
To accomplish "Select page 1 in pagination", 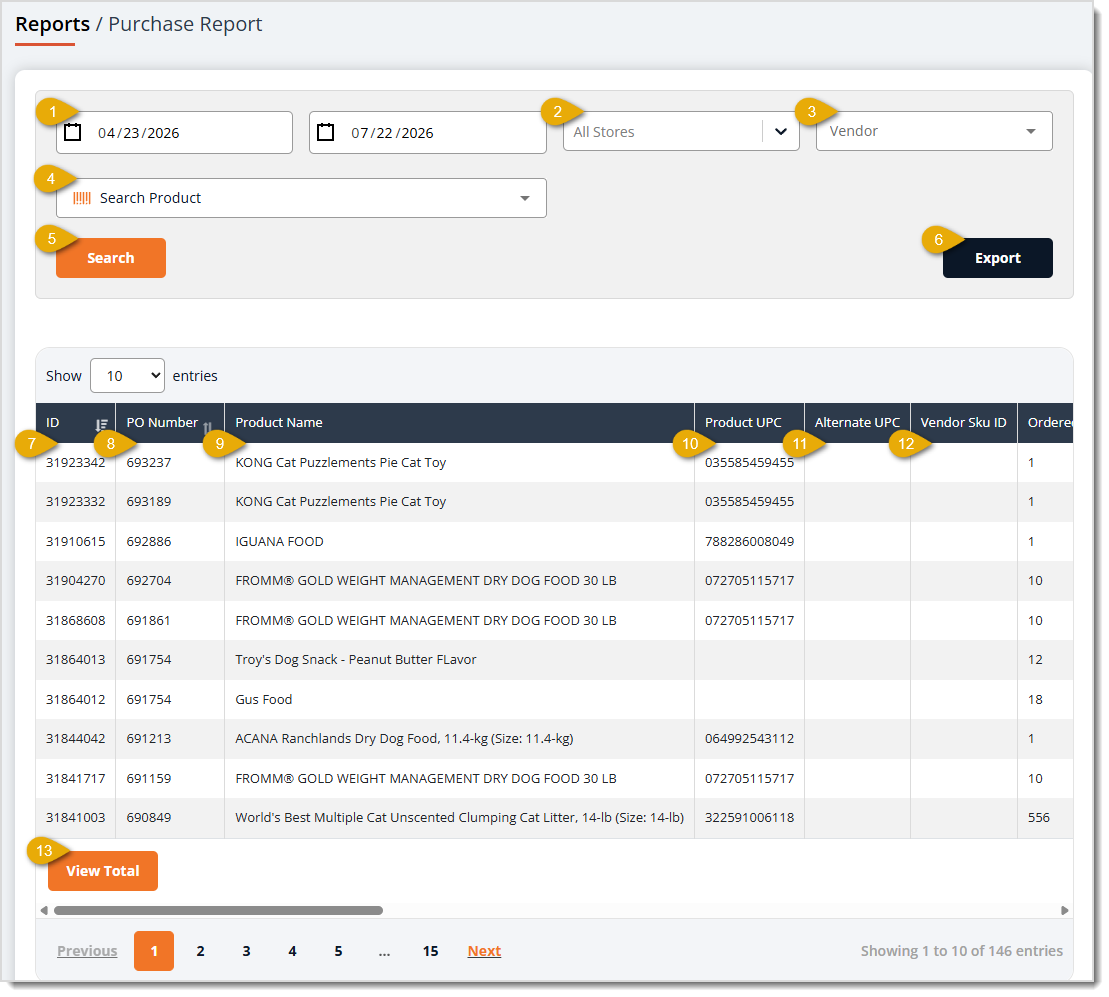I will [x=154, y=951].
